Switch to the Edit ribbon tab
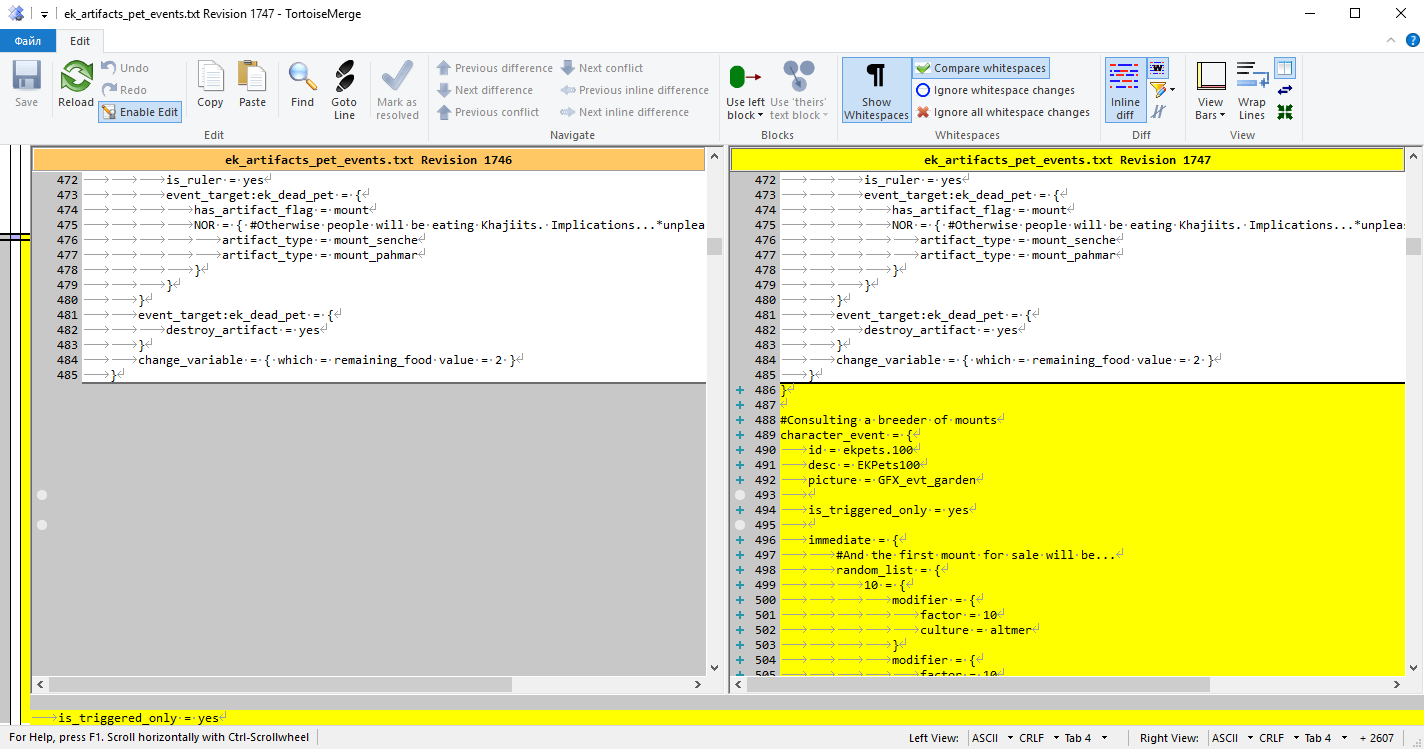 tap(80, 41)
